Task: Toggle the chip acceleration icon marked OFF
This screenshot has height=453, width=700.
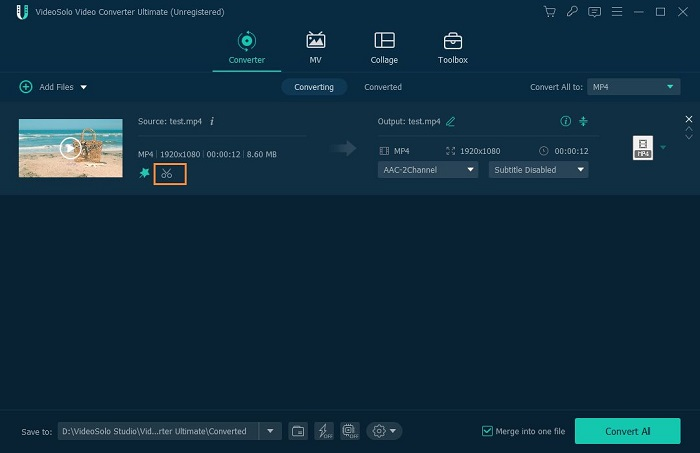Action: pyautogui.click(x=350, y=431)
